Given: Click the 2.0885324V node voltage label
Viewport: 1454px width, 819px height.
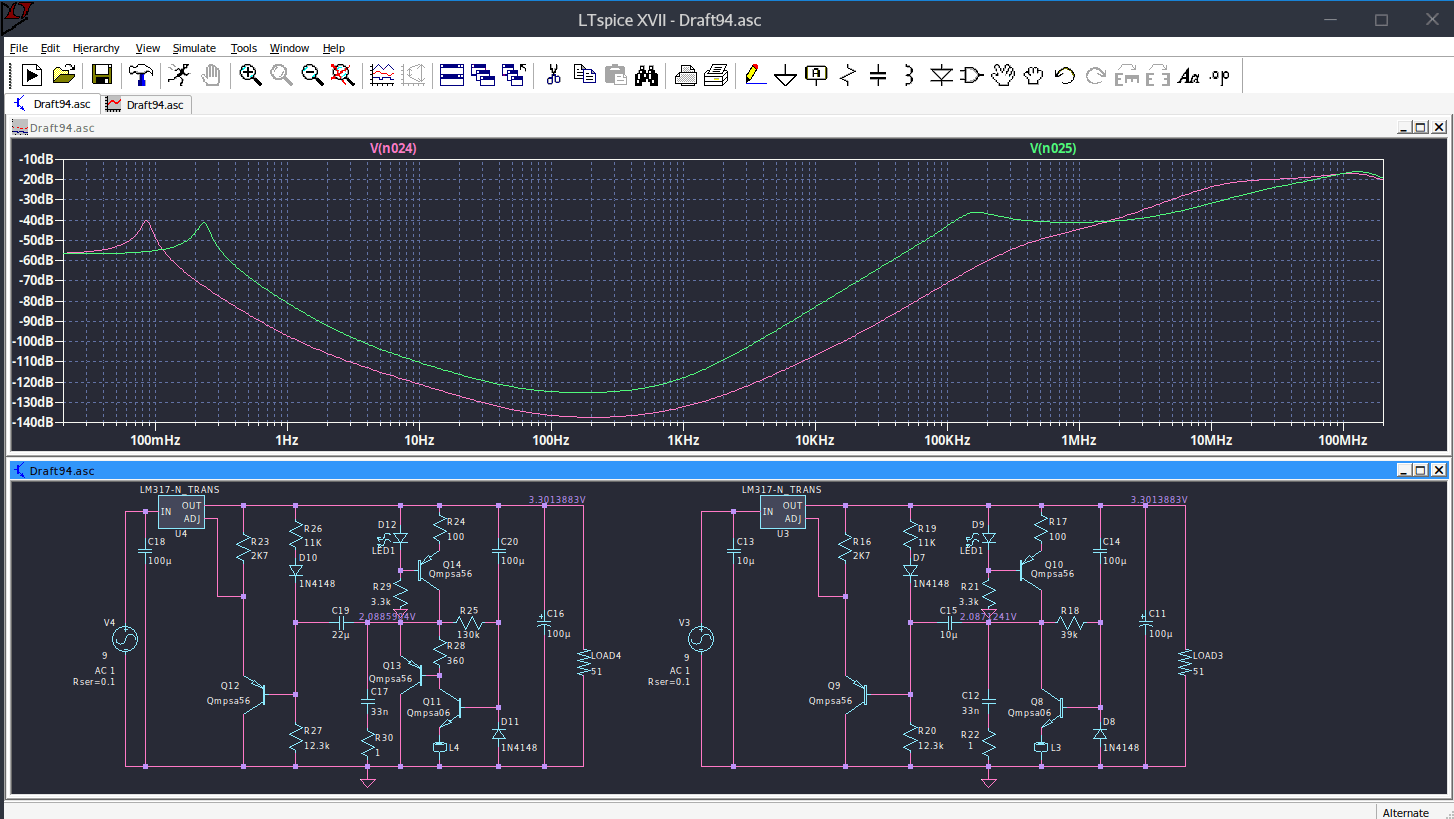Looking at the screenshot, I should coord(386,617).
